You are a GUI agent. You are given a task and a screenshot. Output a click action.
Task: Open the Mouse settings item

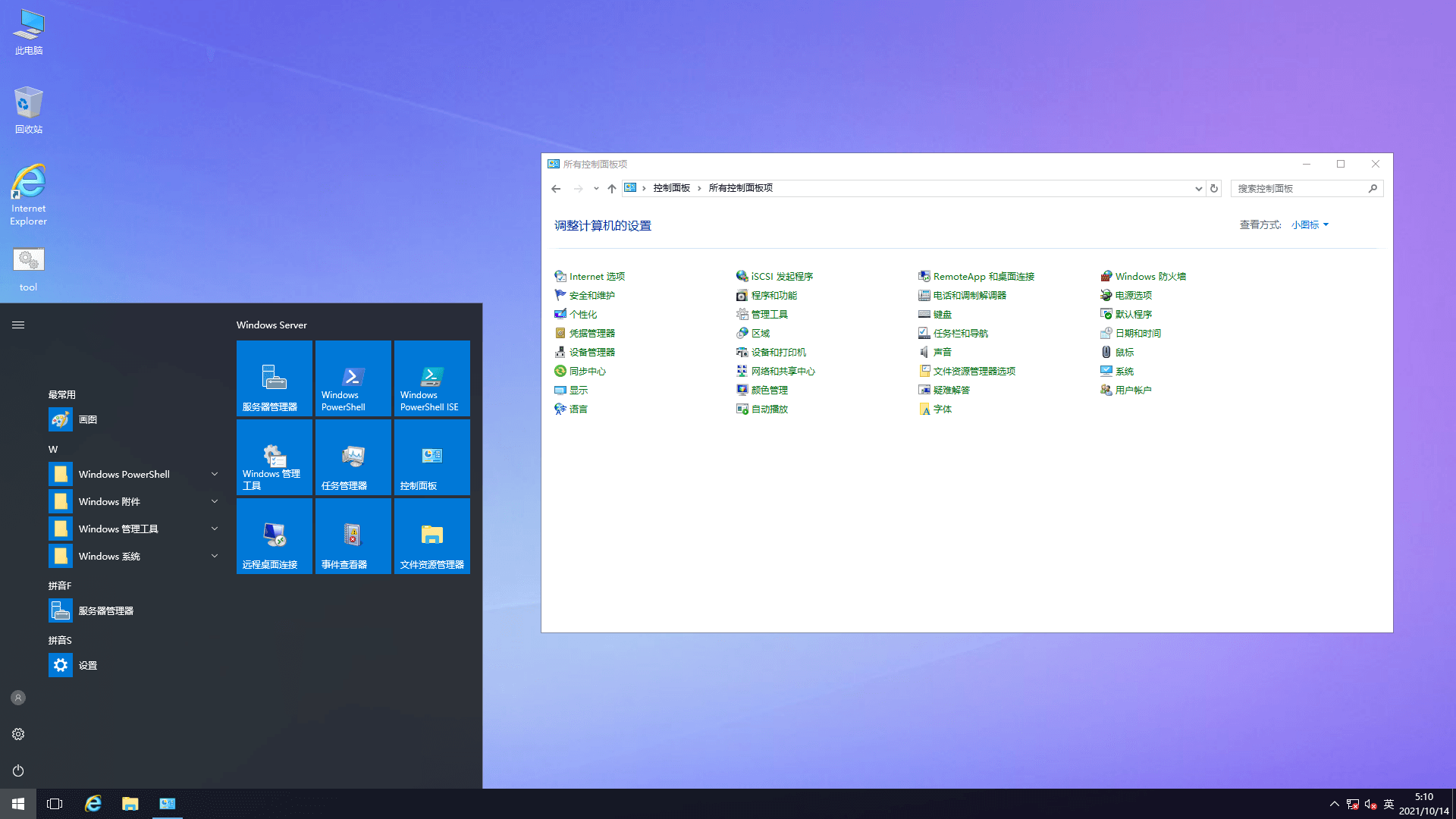pyautogui.click(x=1124, y=352)
